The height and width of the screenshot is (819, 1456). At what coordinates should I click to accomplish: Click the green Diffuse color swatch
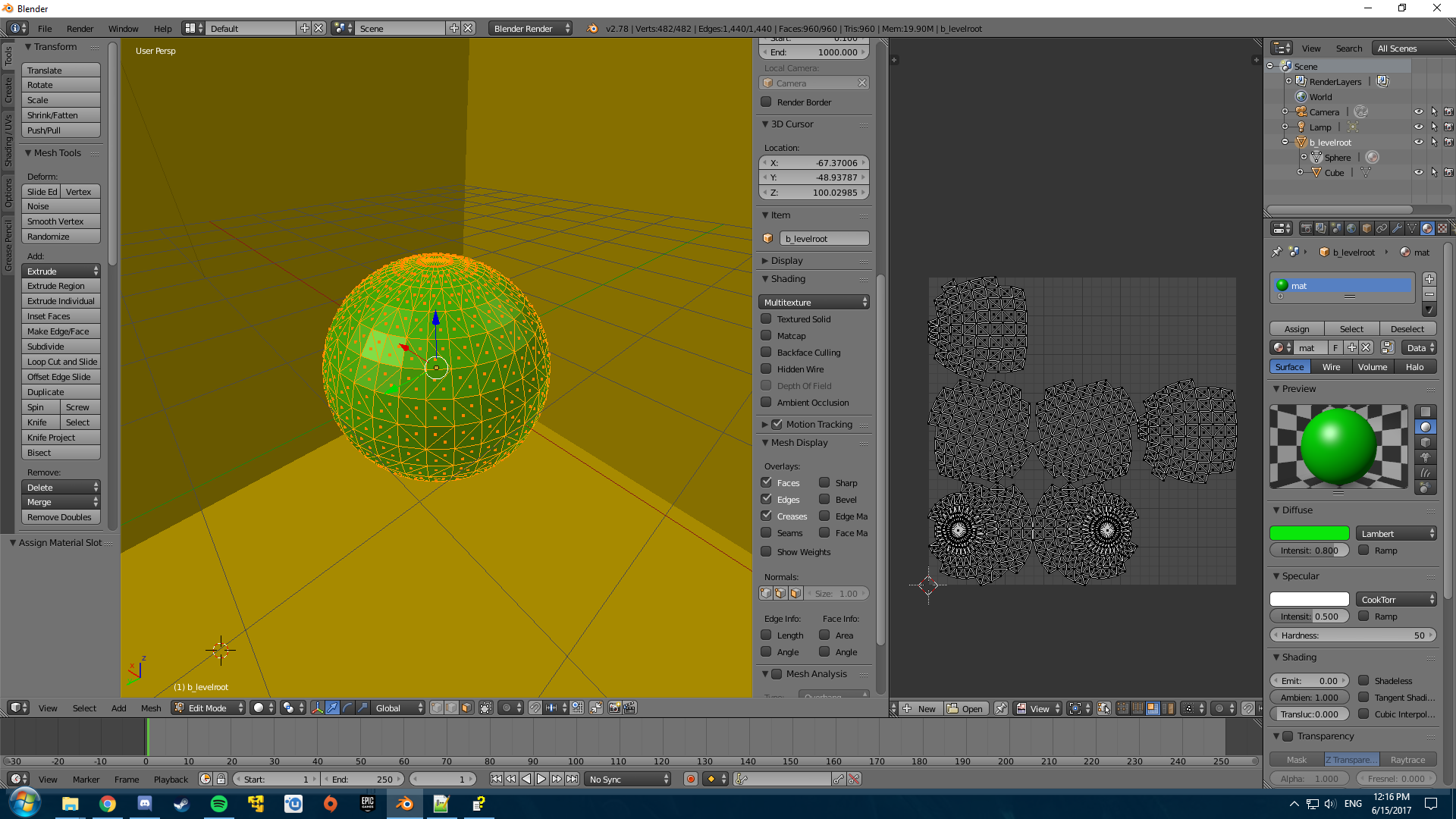(x=1309, y=533)
